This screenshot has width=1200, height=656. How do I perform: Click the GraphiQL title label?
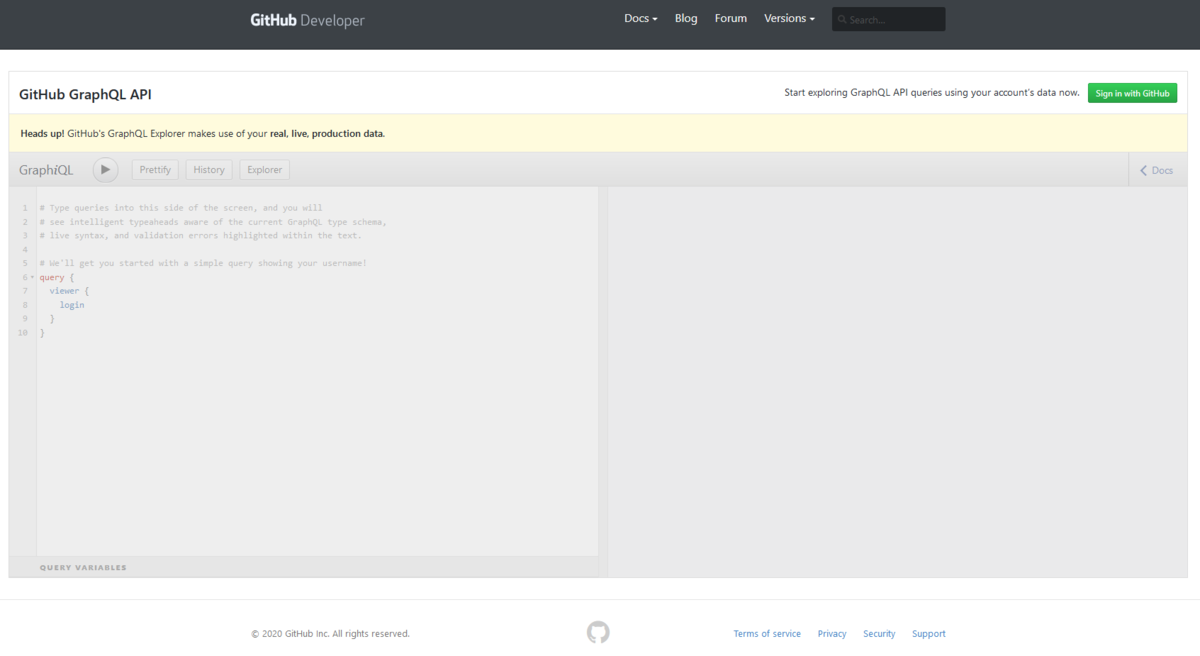tap(46, 170)
